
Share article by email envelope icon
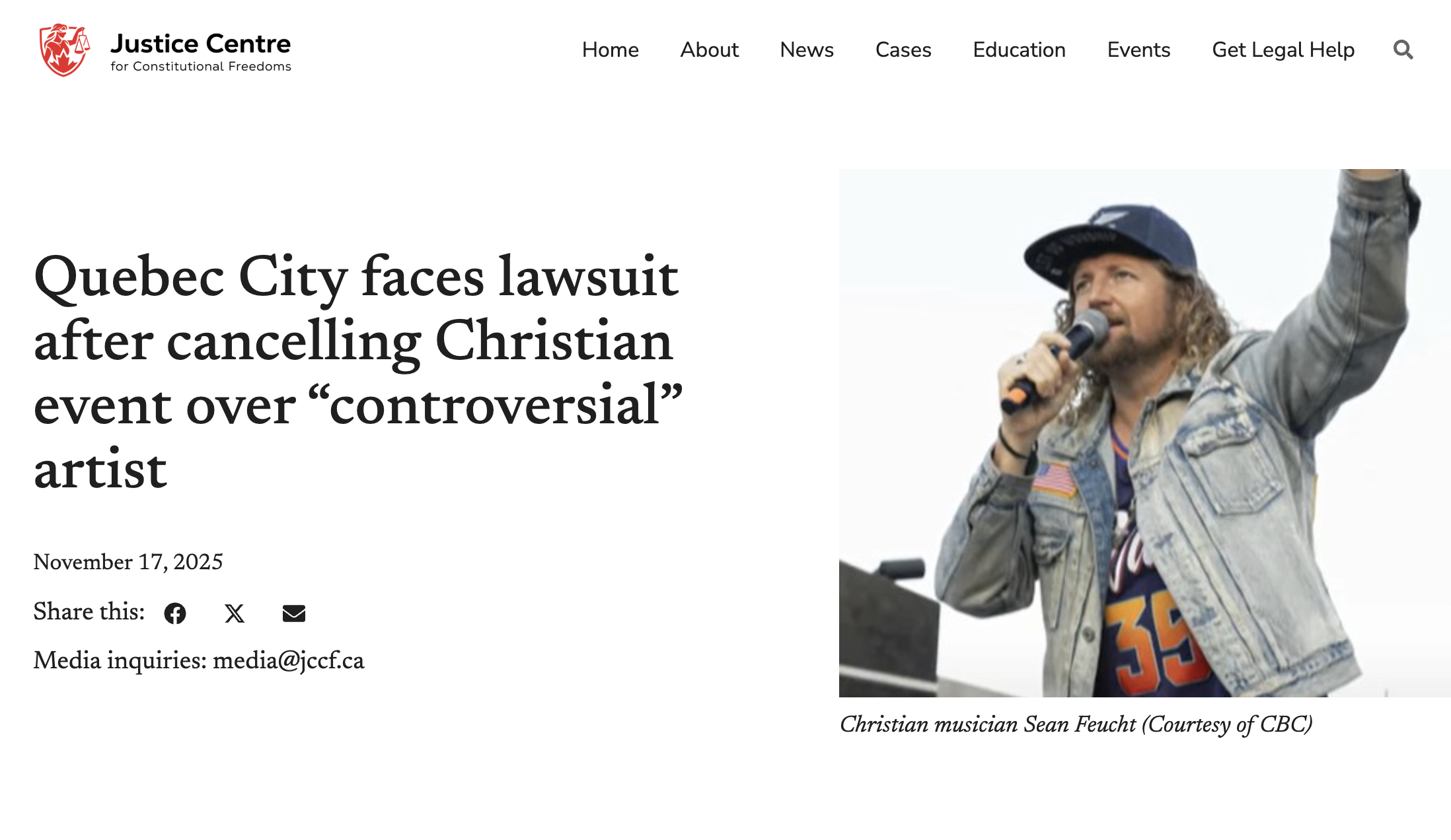pyautogui.click(x=294, y=613)
